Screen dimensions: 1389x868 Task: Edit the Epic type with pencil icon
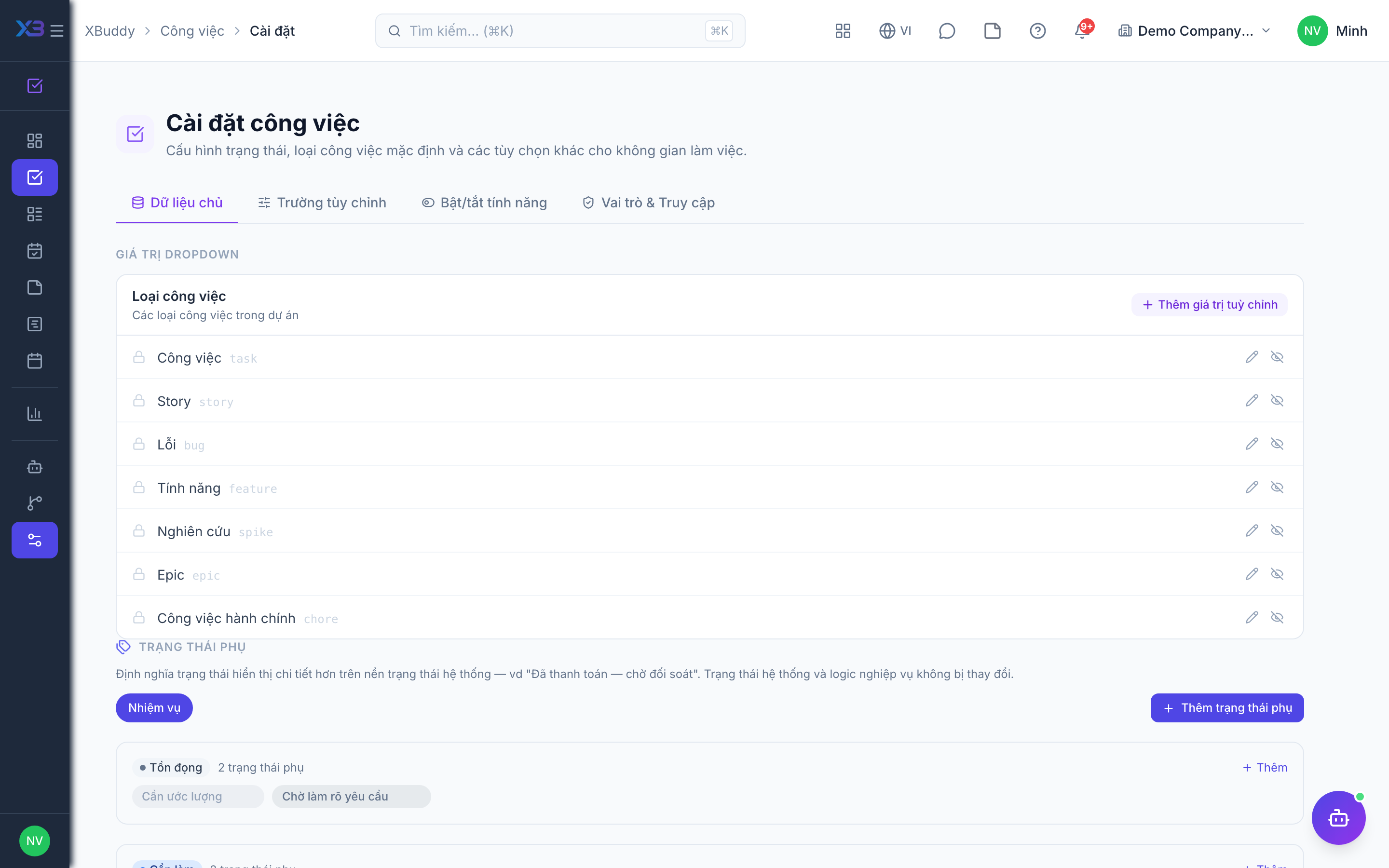(x=1252, y=574)
